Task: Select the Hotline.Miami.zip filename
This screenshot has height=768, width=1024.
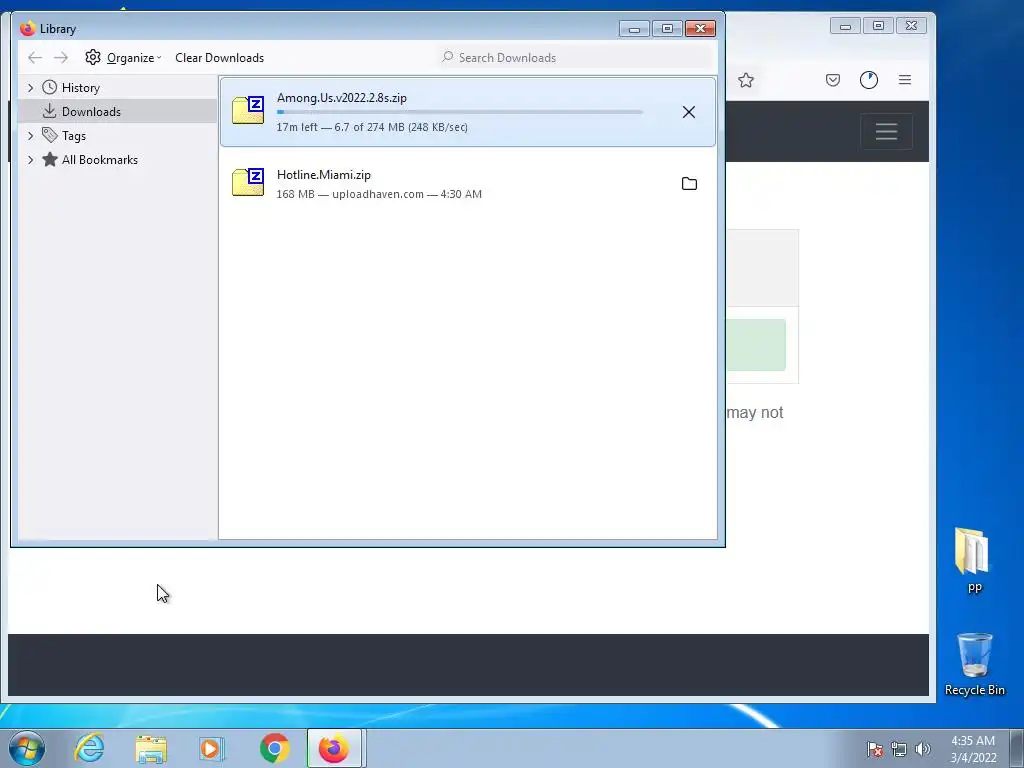Action: coord(324,175)
